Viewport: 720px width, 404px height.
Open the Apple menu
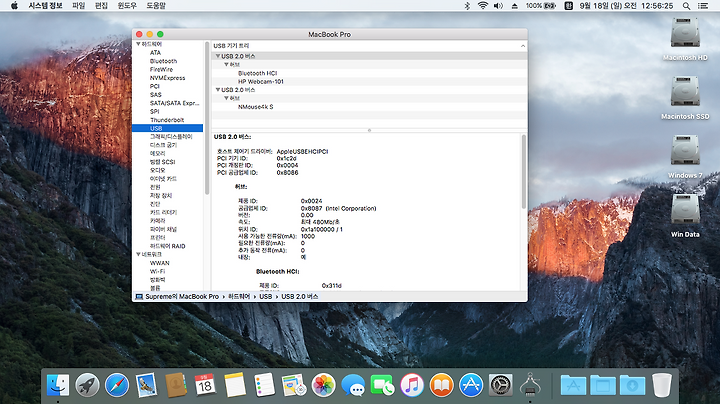[x=14, y=6]
